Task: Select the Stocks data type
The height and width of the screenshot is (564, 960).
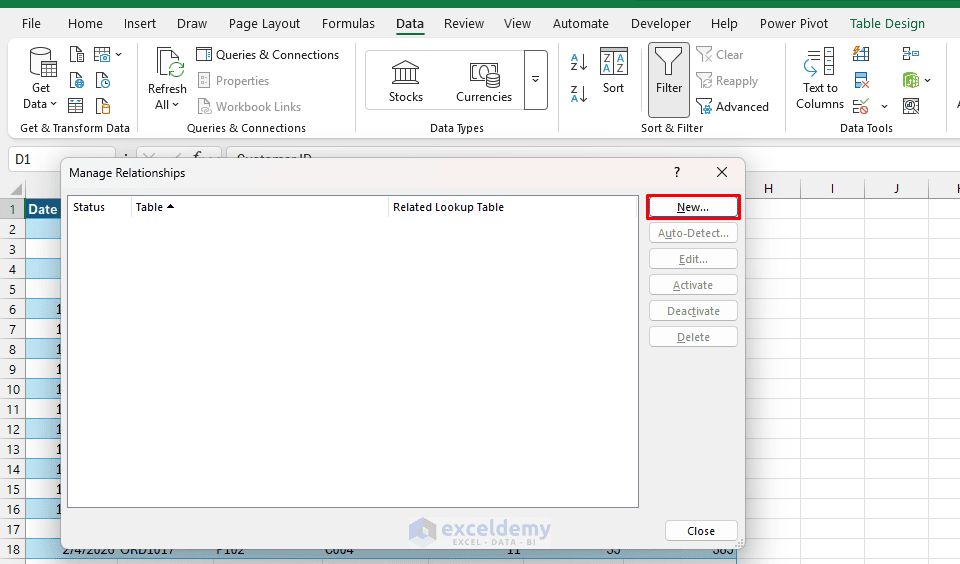Action: (x=405, y=81)
